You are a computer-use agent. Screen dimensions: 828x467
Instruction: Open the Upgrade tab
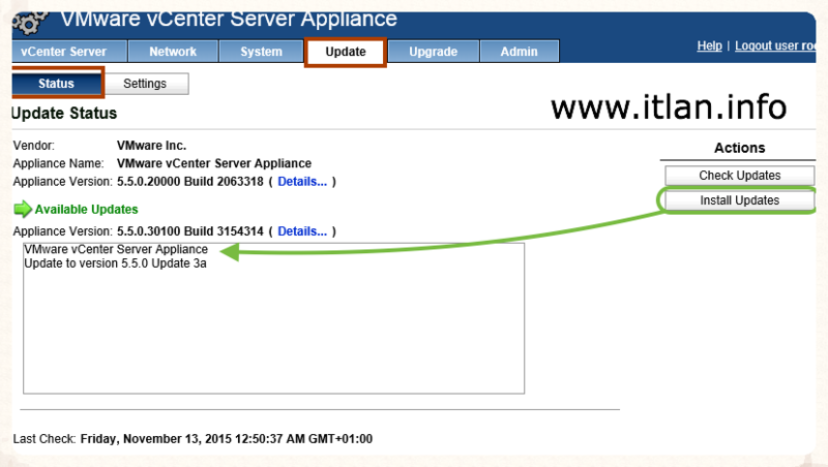(433, 52)
